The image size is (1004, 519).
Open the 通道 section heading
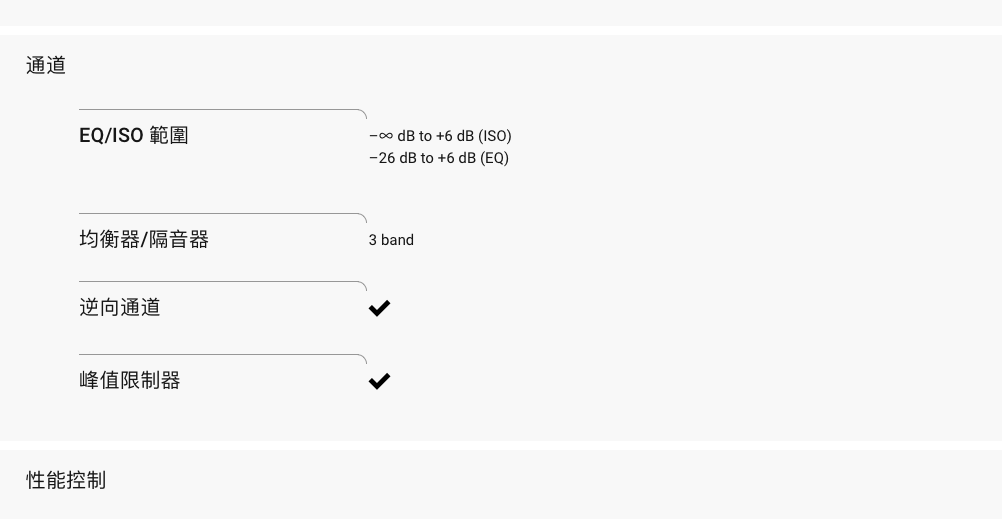[x=46, y=65]
